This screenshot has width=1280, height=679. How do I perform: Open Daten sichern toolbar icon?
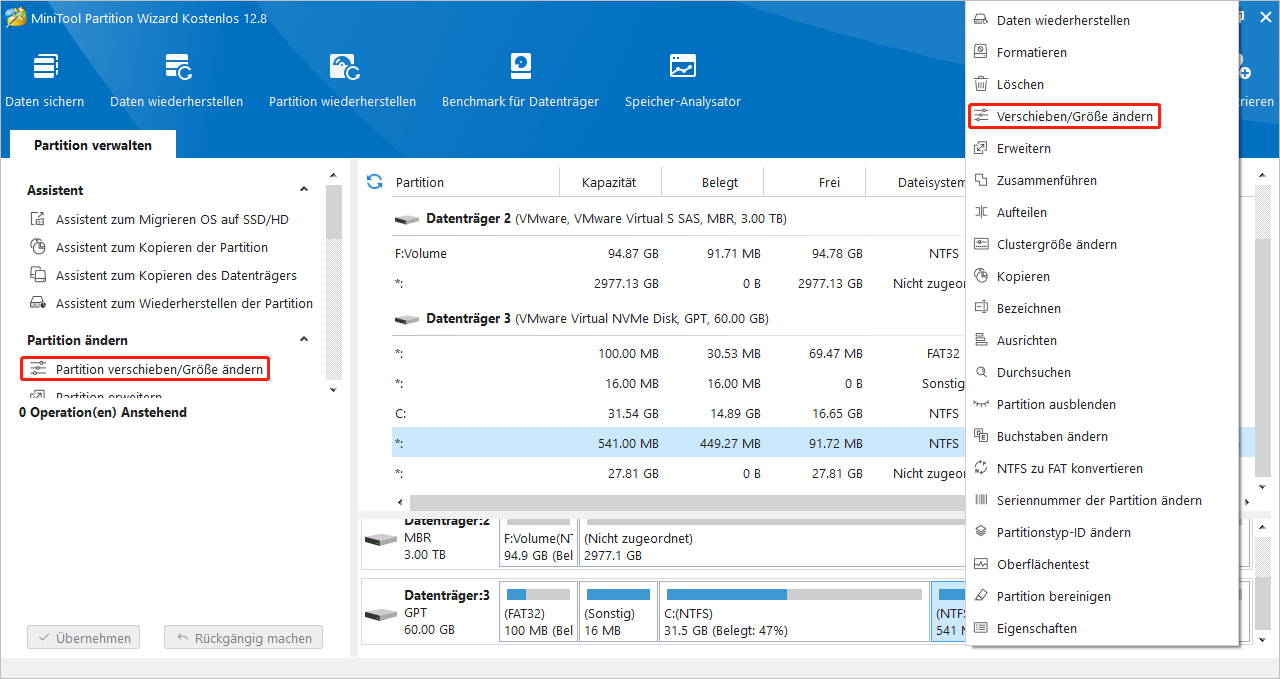(45, 80)
